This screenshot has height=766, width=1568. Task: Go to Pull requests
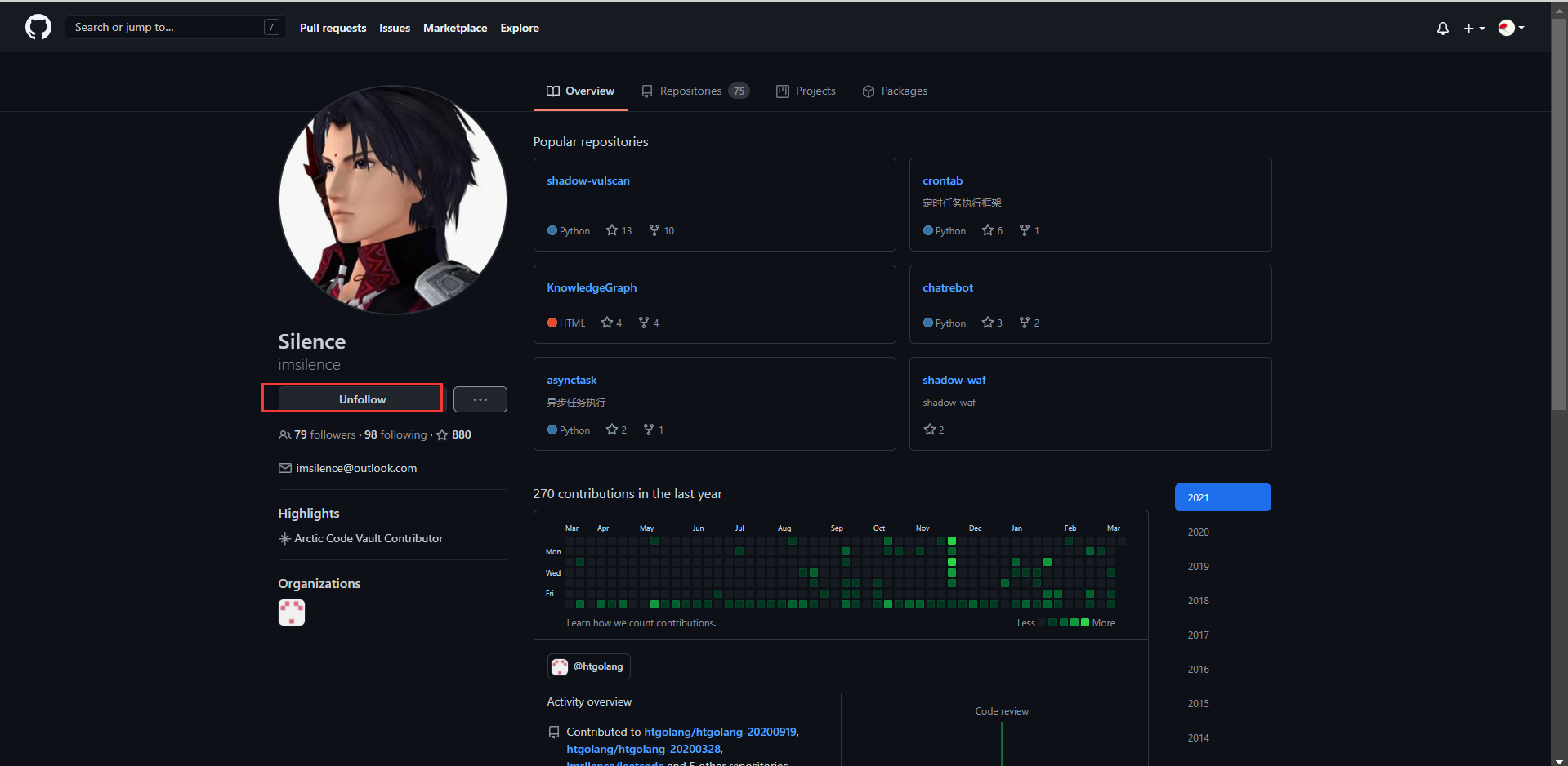333,28
